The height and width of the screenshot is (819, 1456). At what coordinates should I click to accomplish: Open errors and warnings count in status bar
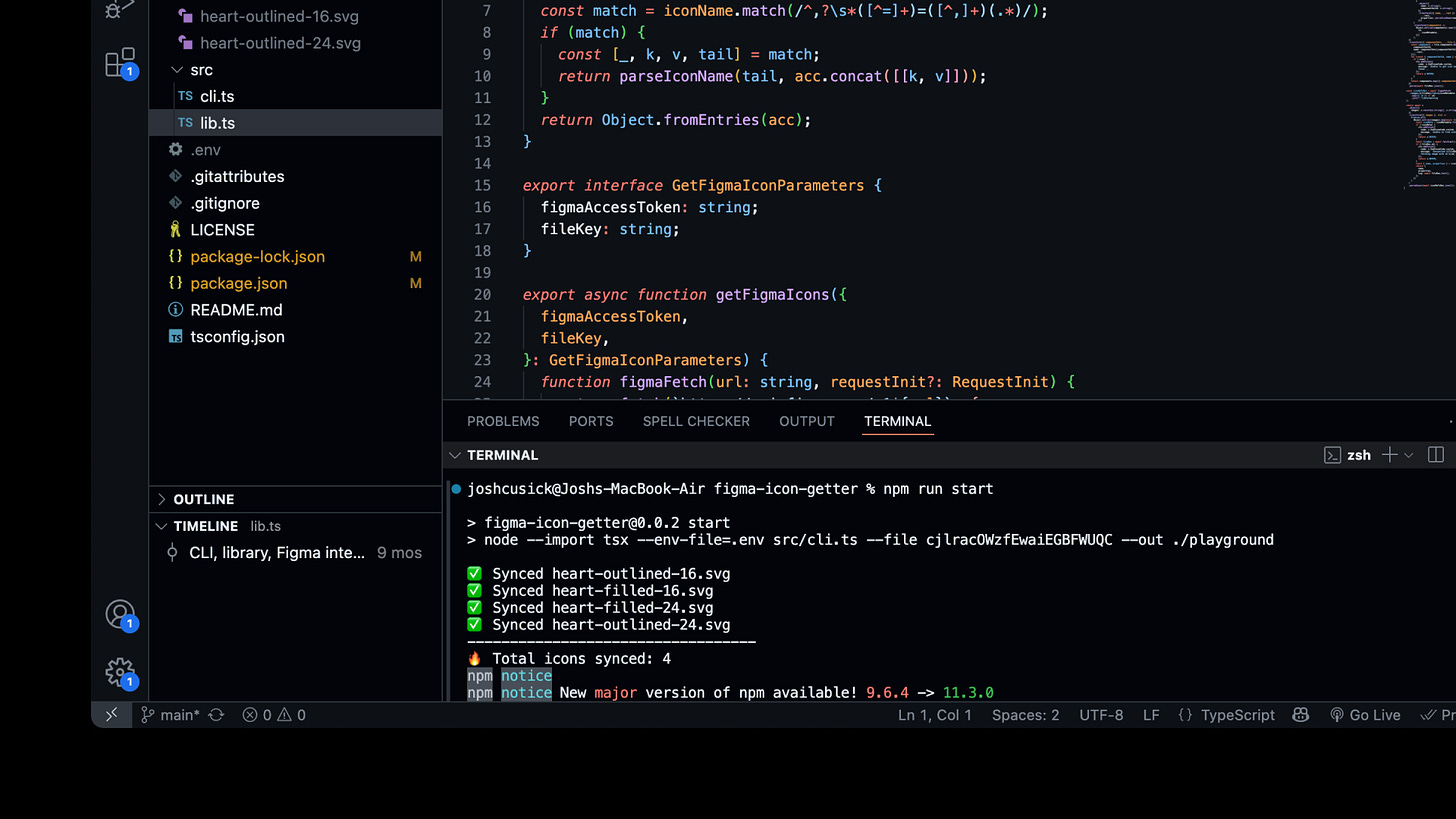click(x=274, y=715)
